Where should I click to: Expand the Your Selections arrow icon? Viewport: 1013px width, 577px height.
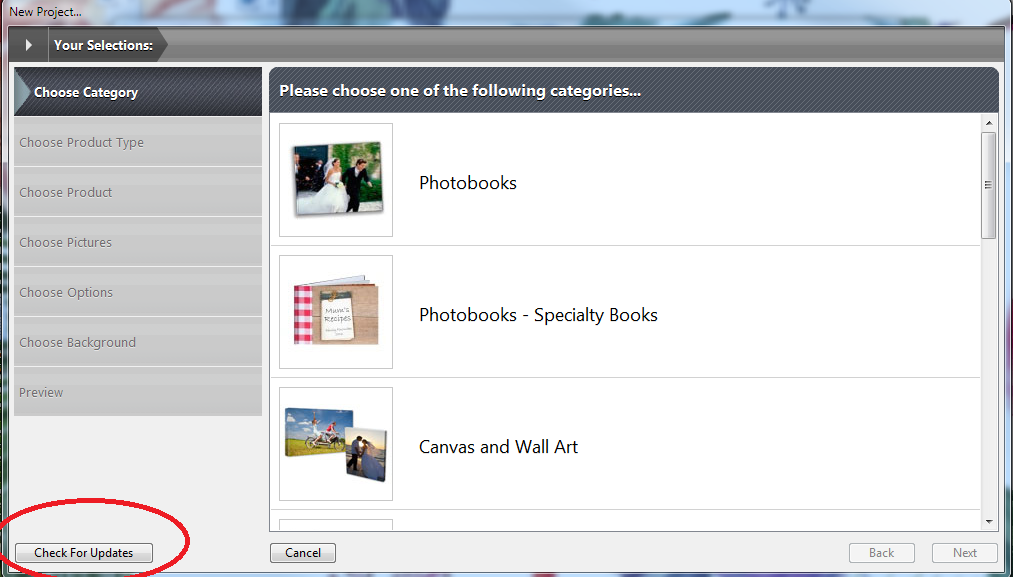coord(28,45)
